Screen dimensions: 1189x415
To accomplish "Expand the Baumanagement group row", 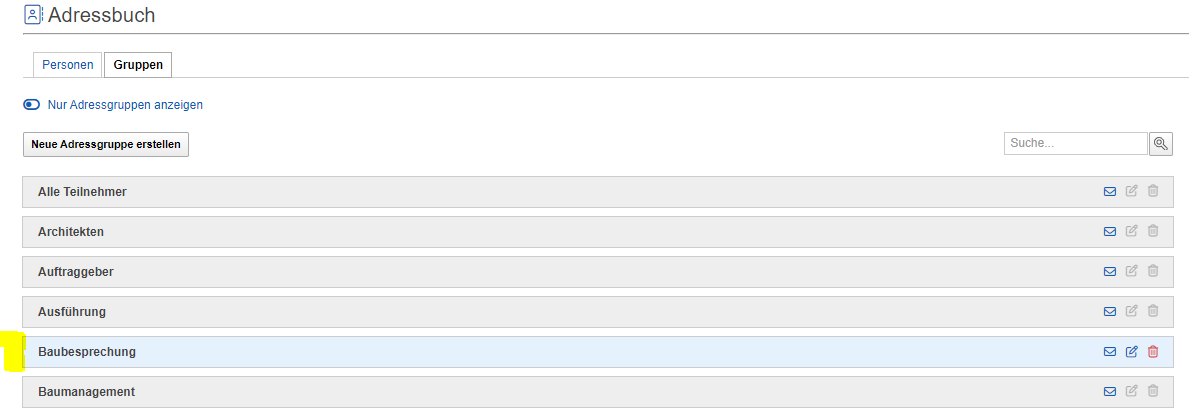I will [86, 392].
